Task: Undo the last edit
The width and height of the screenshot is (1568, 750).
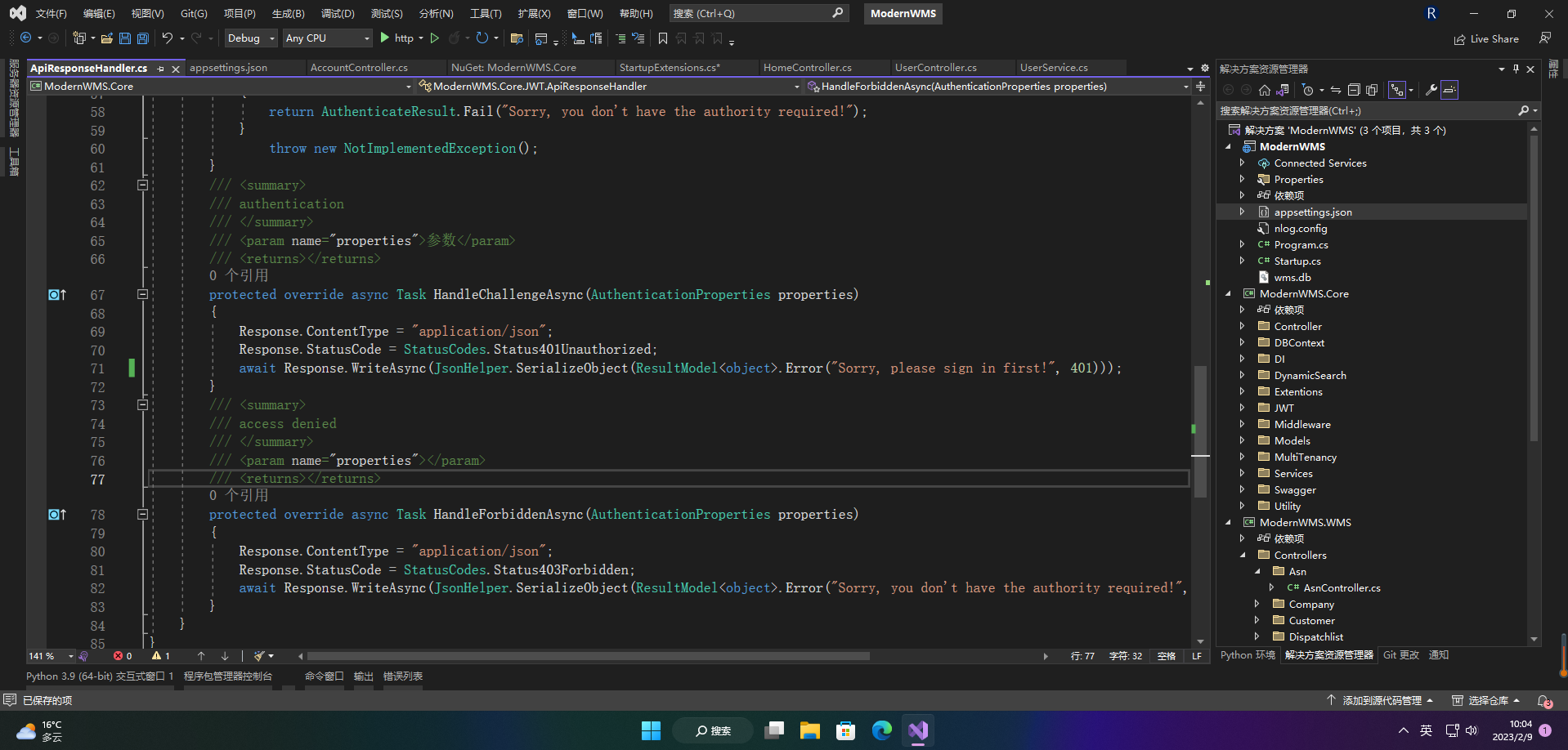Action: click(168, 38)
